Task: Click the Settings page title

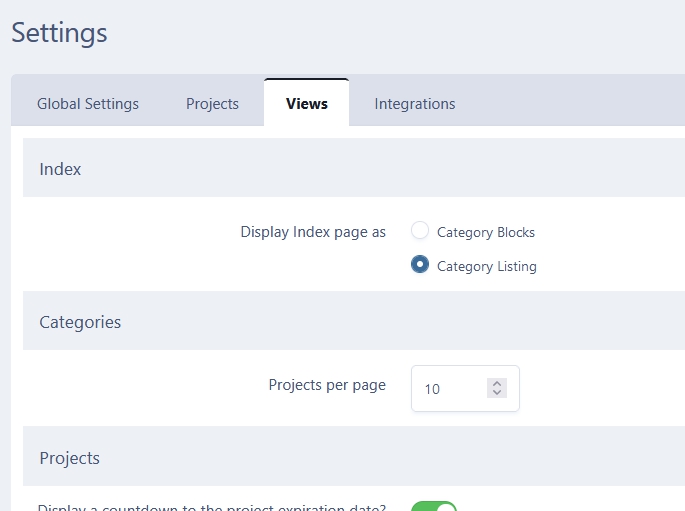Action: point(59,33)
